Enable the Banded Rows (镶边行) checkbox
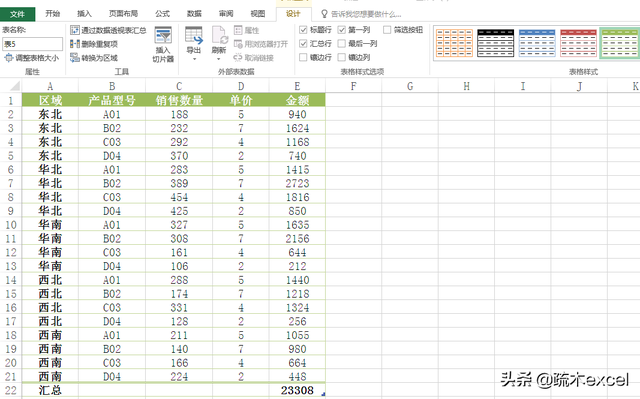This screenshot has width=640, height=399. (303, 57)
